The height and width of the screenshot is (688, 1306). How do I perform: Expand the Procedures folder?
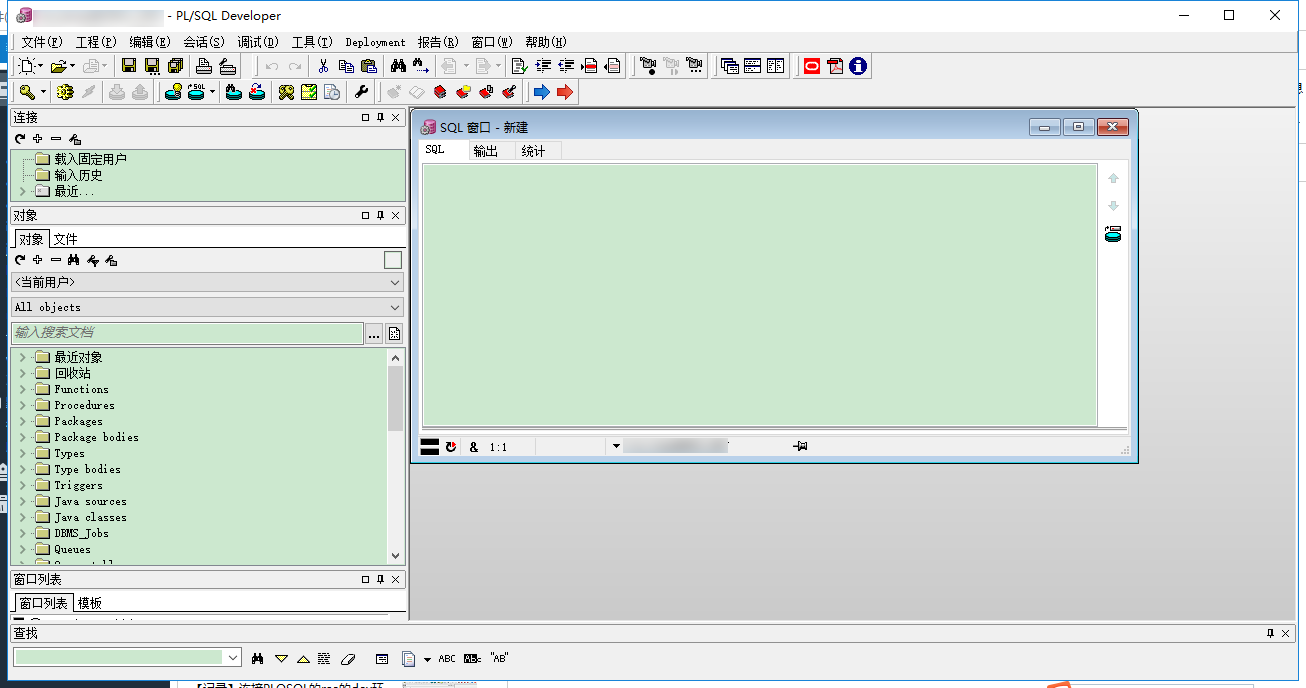point(23,405)
